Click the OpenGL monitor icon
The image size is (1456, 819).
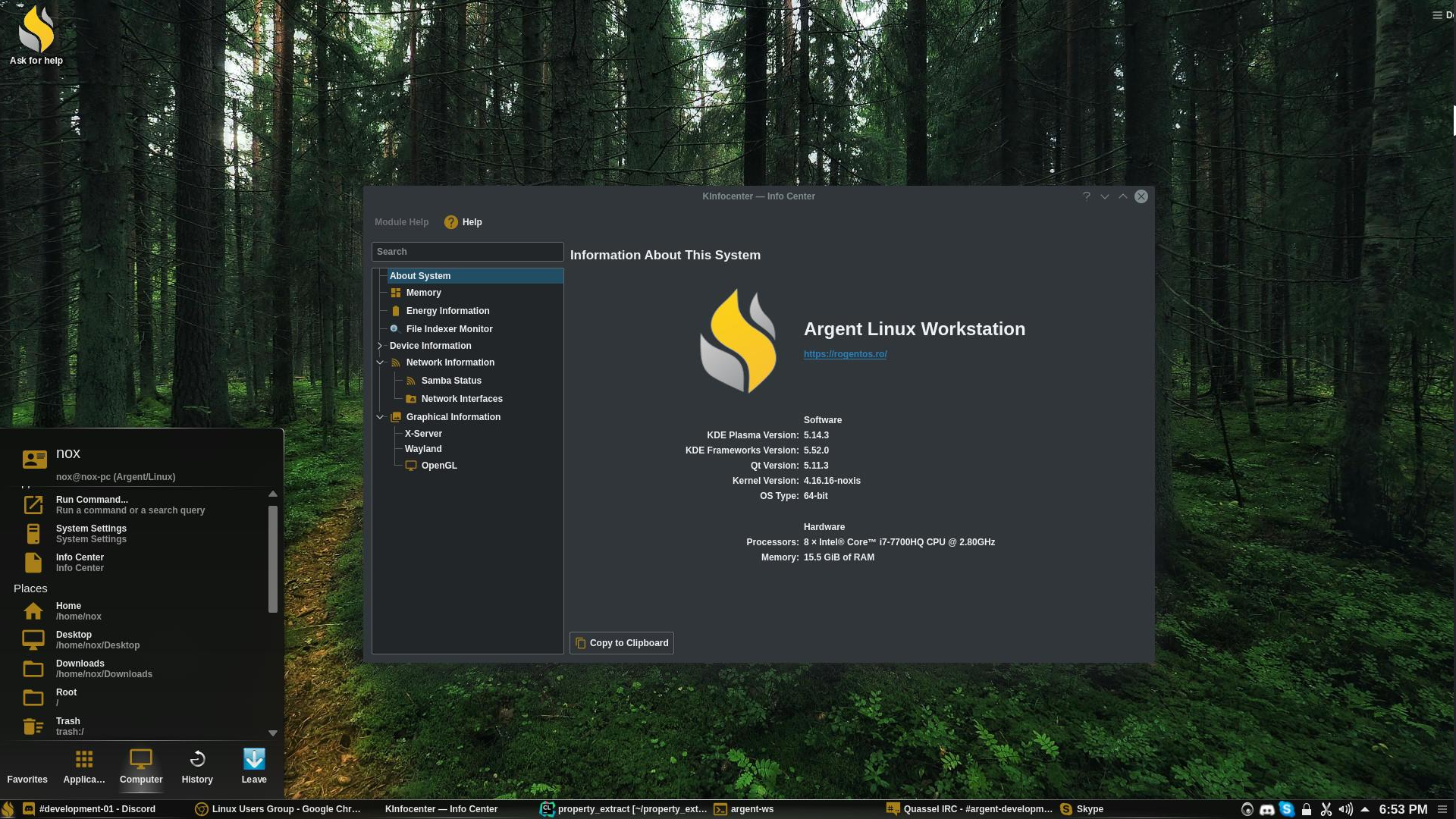coord(410,466)
